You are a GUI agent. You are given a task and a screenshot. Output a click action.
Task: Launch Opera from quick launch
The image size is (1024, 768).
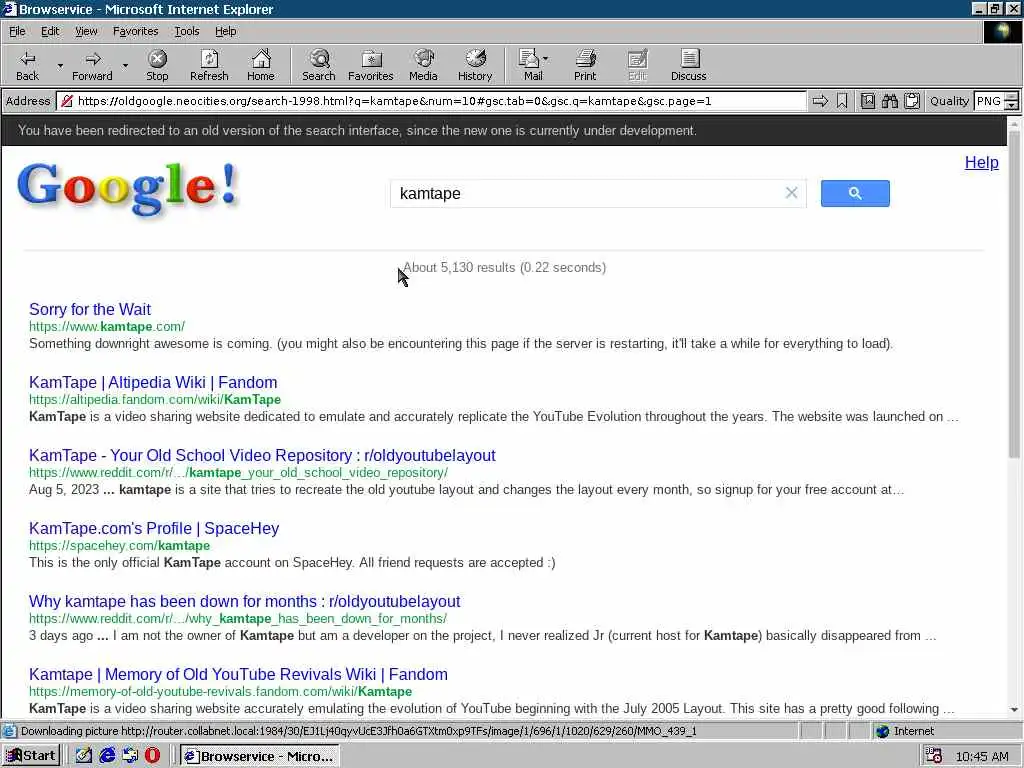pyautogui.click(x=153, y=756)
